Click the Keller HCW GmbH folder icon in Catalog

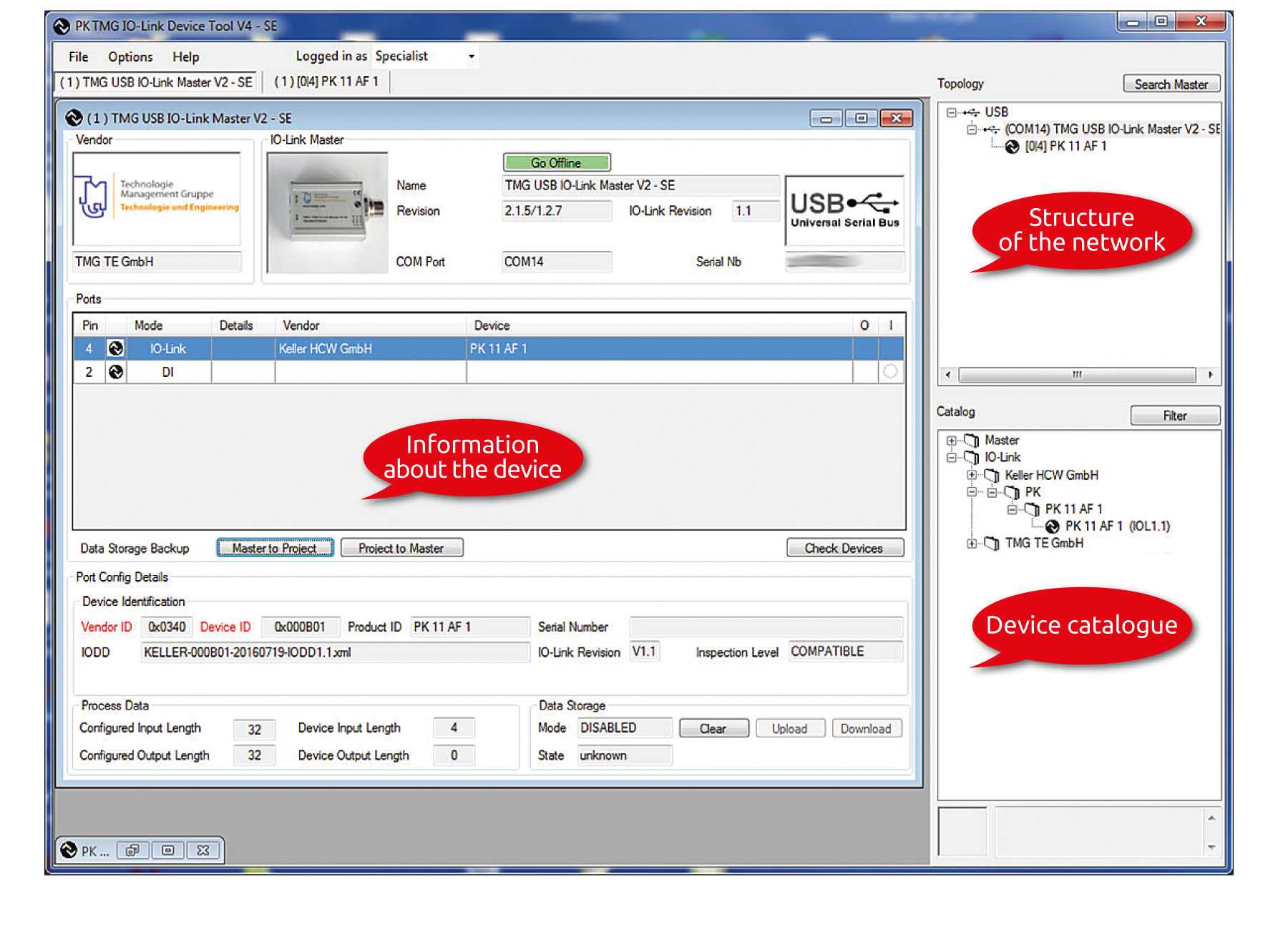pos(992,476)
